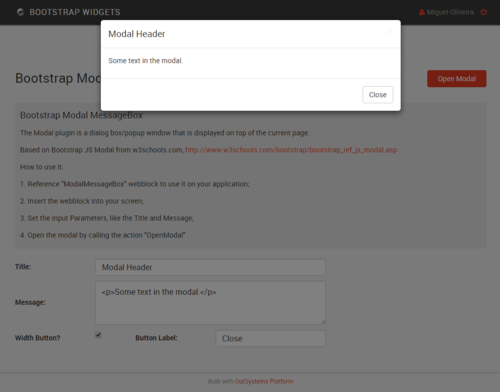500x392 pixels.
Task: Click the 'Button Label:' label
Action: [156, 338]
